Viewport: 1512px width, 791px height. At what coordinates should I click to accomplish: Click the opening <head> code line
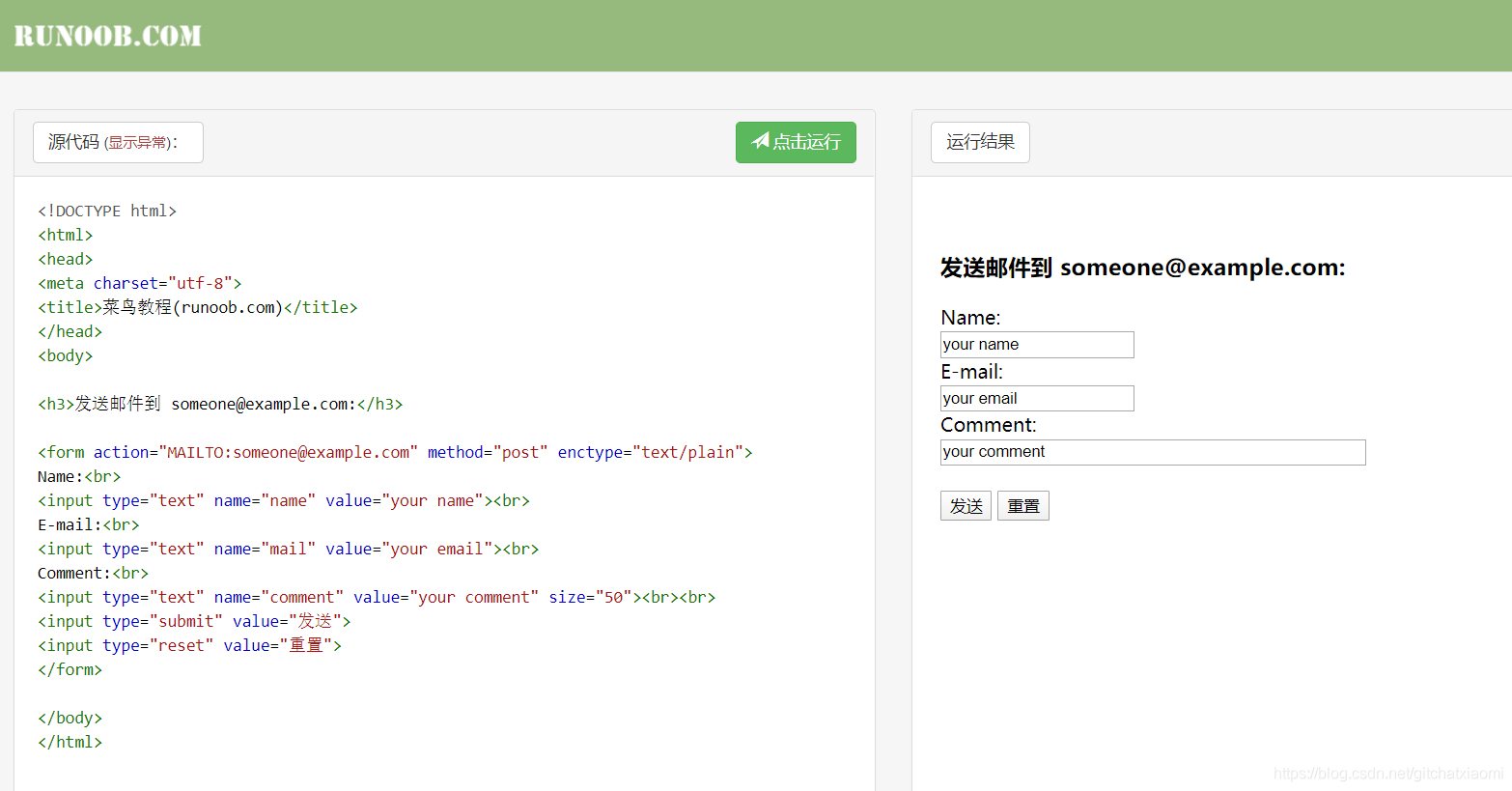click(x=66, y=259)
